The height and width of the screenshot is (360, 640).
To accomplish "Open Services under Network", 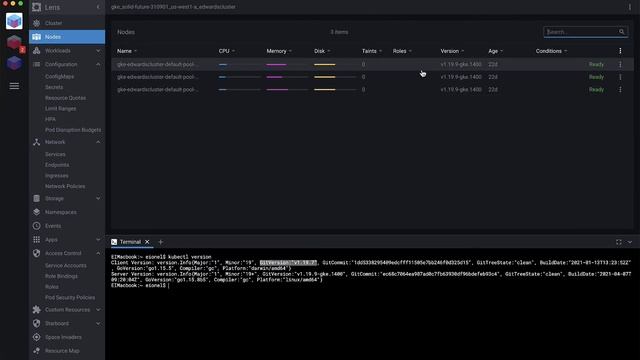I will click(55, 154).
